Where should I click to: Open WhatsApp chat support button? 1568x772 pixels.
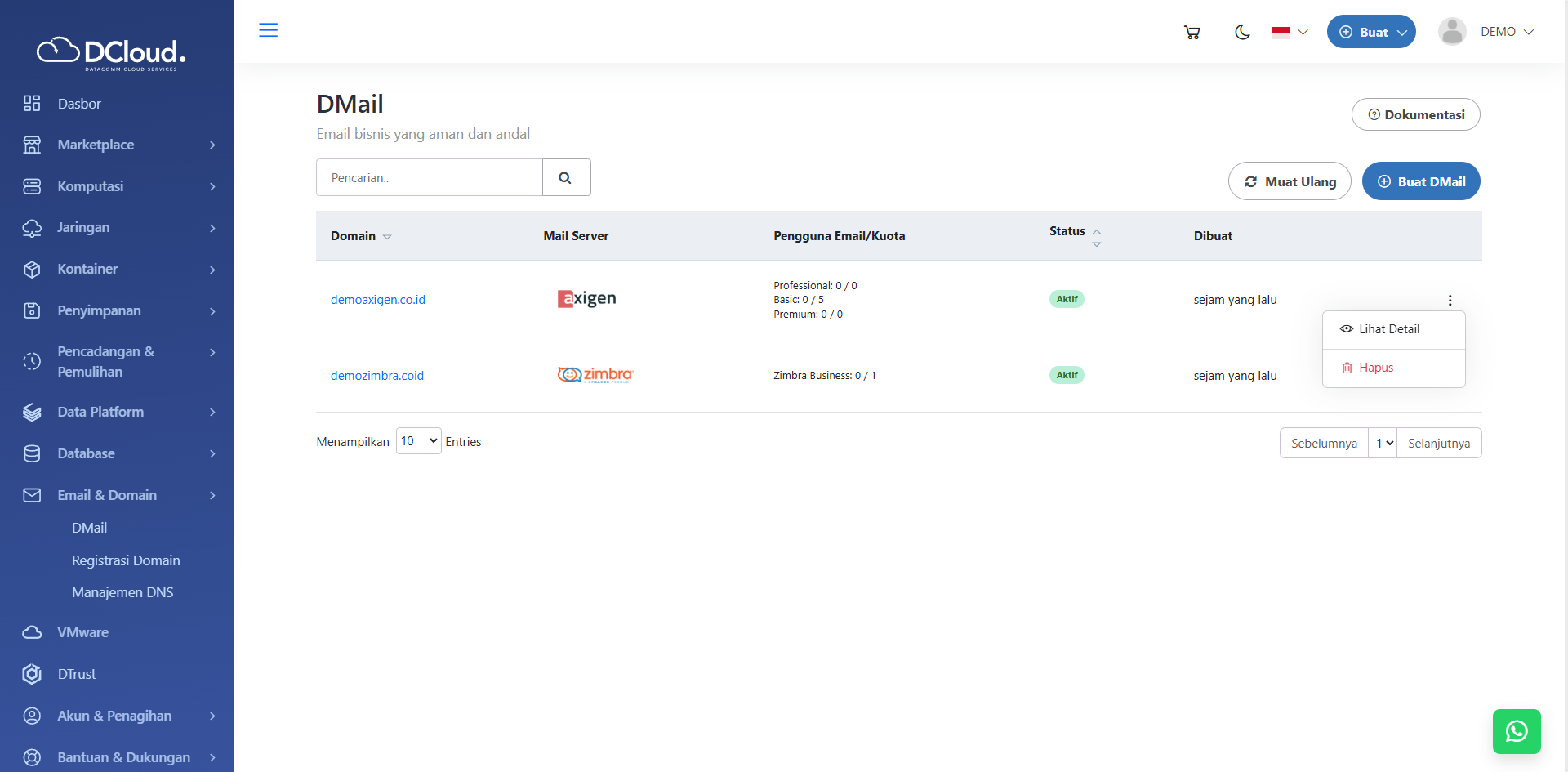click(1516, 731)
